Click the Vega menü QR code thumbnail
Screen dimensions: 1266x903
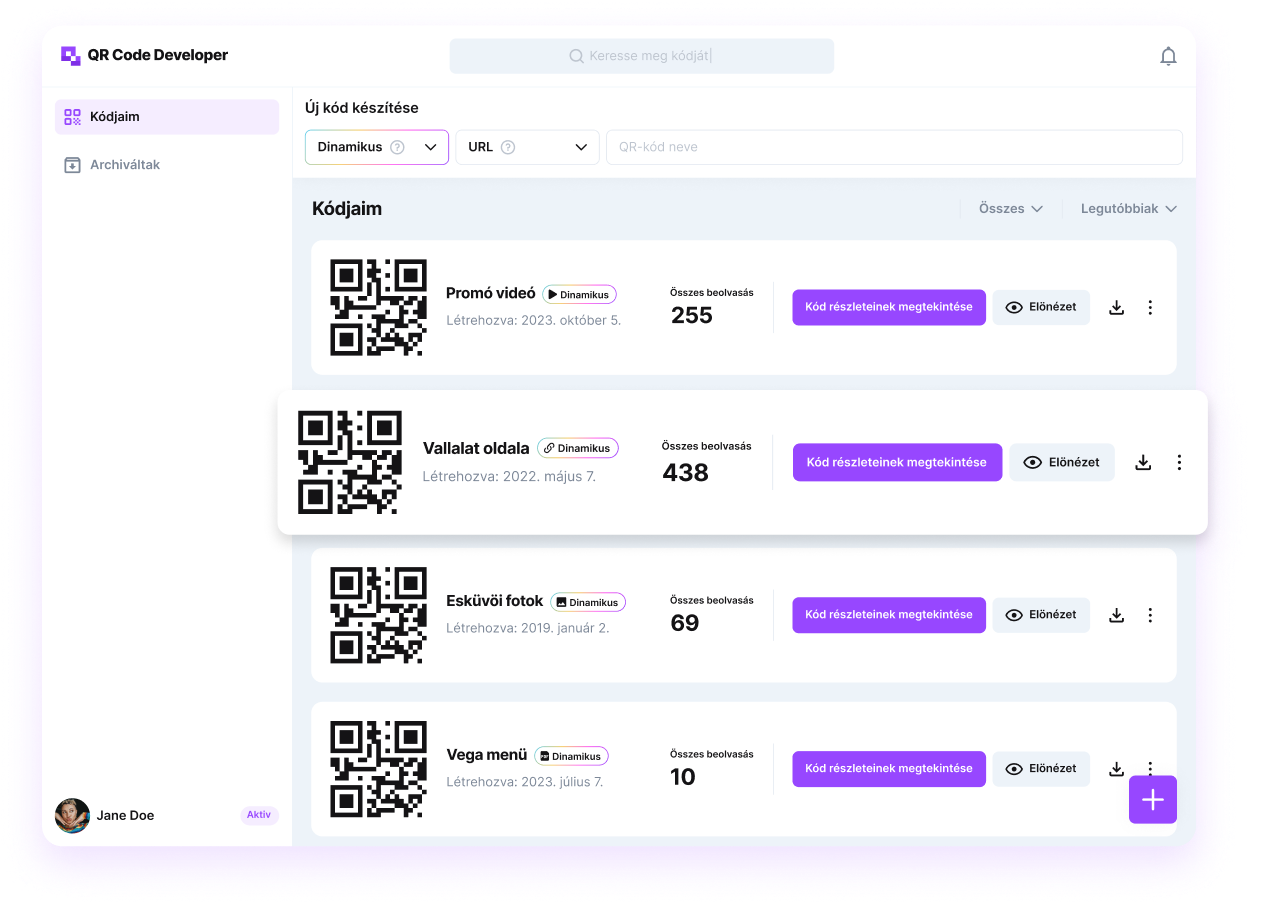pos(378,769)
